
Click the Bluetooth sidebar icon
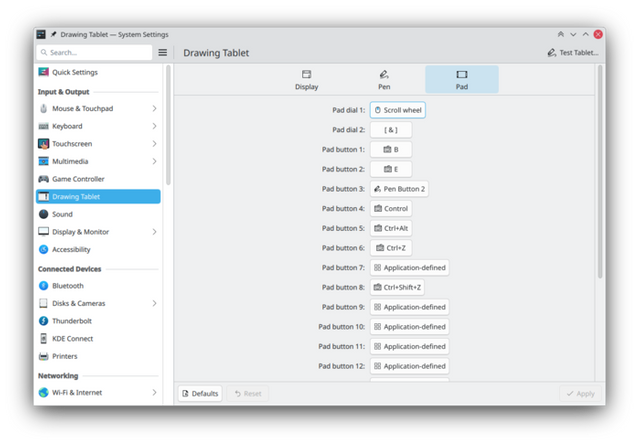(x=43, y=286)
